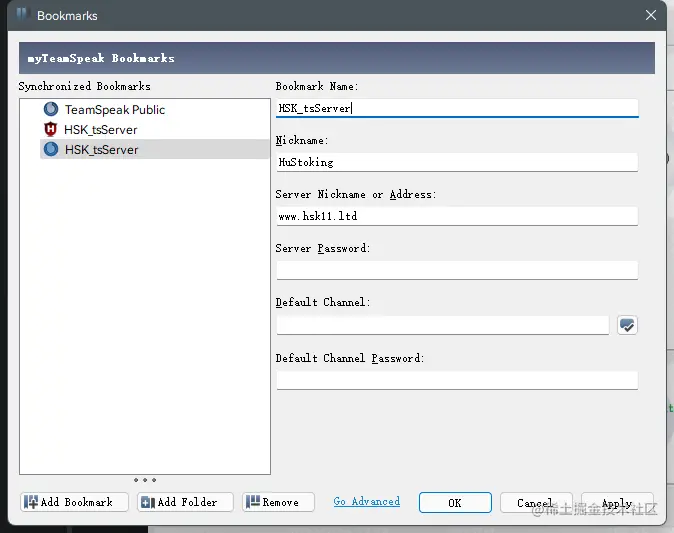Click the Default Channel Password label
This screenshot has width=674, height=533.
pos(350,358)
